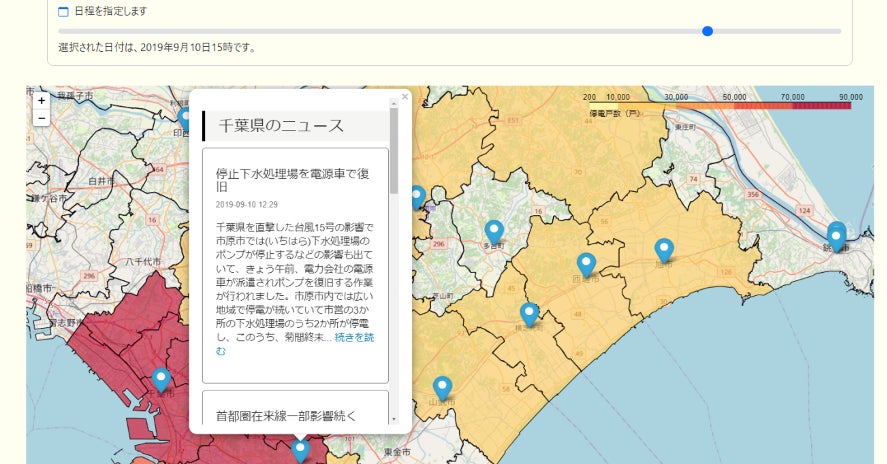Click the news popup scrollbar thumb

point(394,150)
